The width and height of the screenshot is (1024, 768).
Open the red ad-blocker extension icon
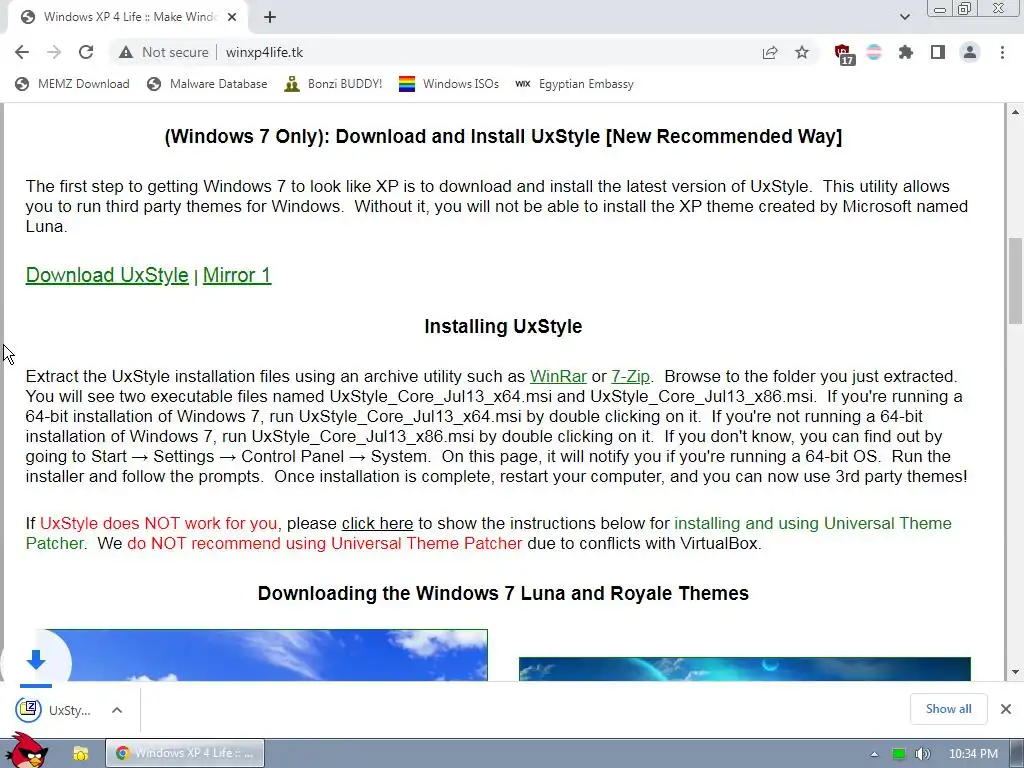[x=843, y=54]
